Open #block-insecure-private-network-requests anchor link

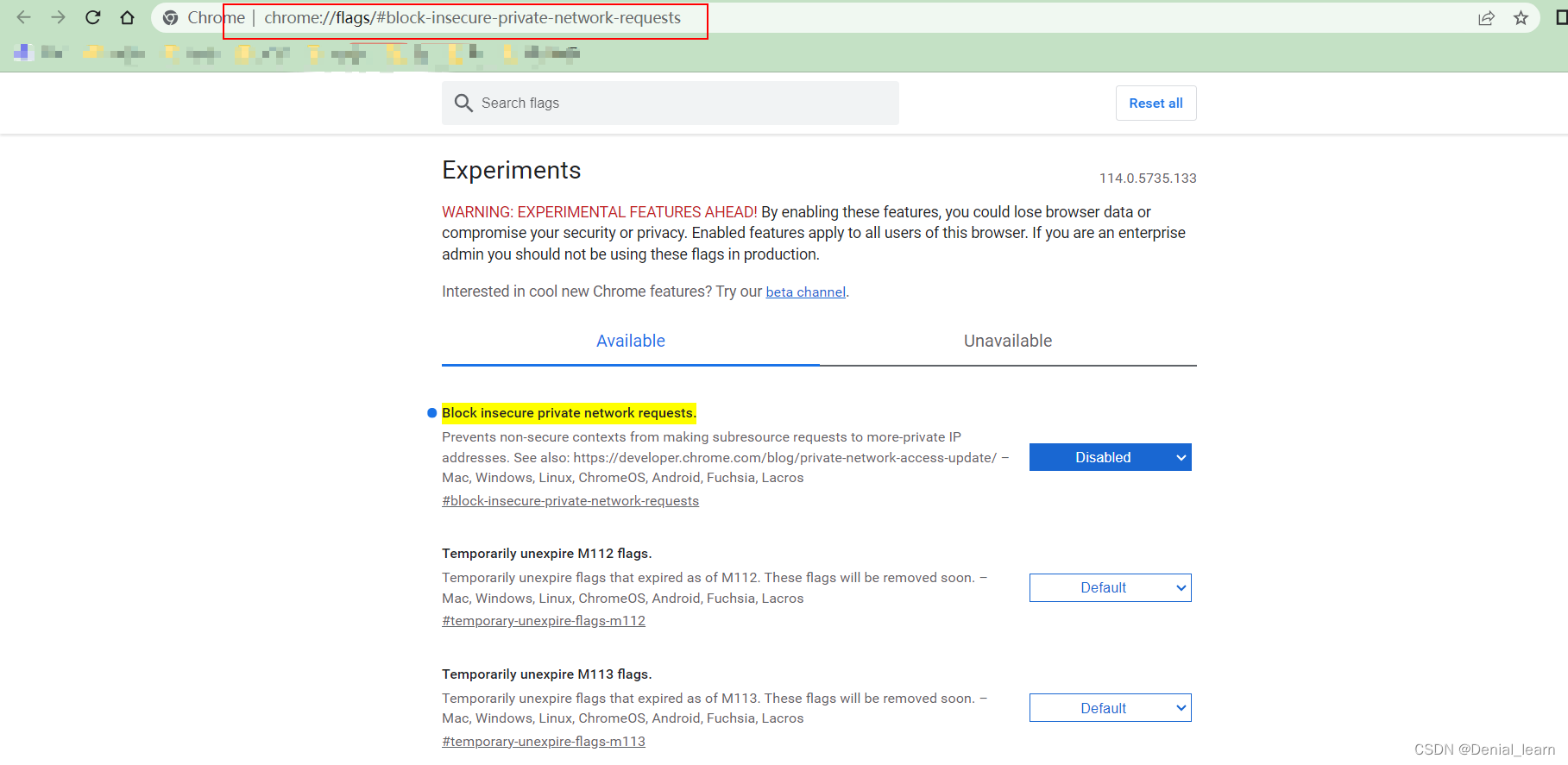point(570,501)
